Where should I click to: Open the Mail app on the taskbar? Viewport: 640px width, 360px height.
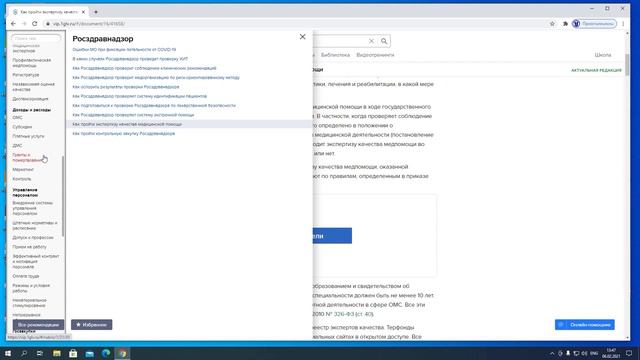[x=90, y=353]
